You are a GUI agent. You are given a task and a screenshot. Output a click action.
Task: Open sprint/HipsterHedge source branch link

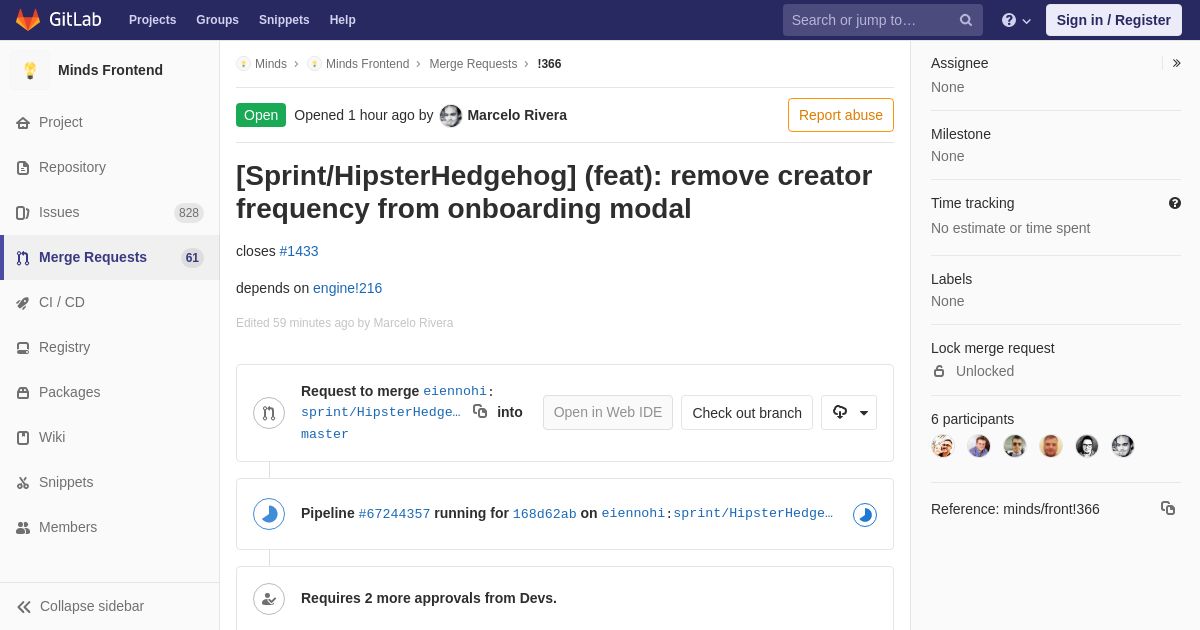coord(381,412)
